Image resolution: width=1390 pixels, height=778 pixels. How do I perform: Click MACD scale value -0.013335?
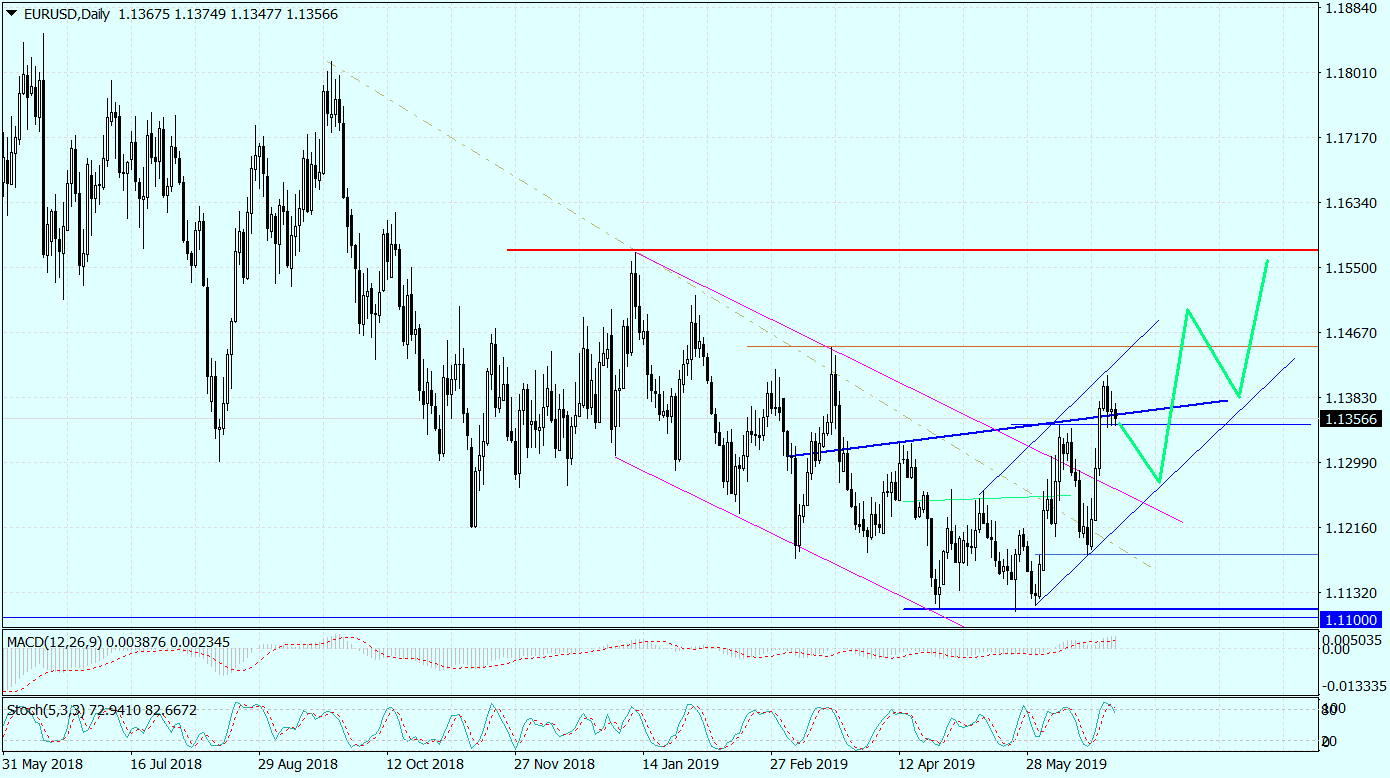[1353, 686]
